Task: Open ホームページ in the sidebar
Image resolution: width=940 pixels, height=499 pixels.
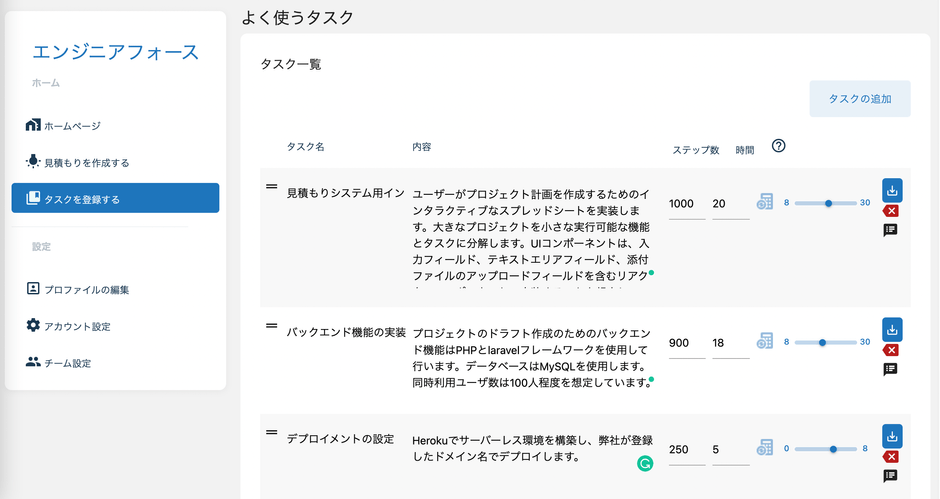Action: tap(72, 126)
